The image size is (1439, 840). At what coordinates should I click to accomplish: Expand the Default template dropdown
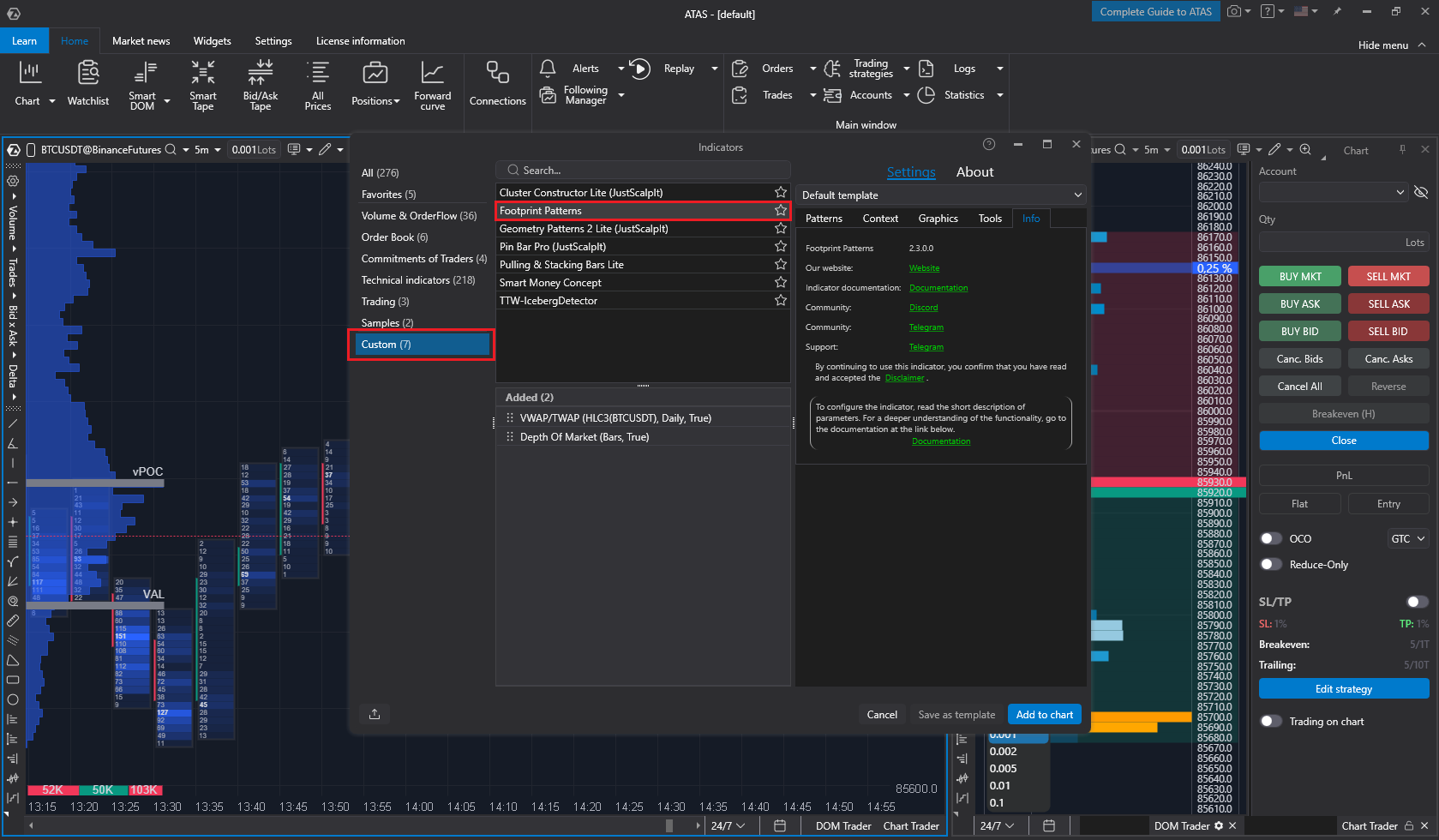click(940, 195)
